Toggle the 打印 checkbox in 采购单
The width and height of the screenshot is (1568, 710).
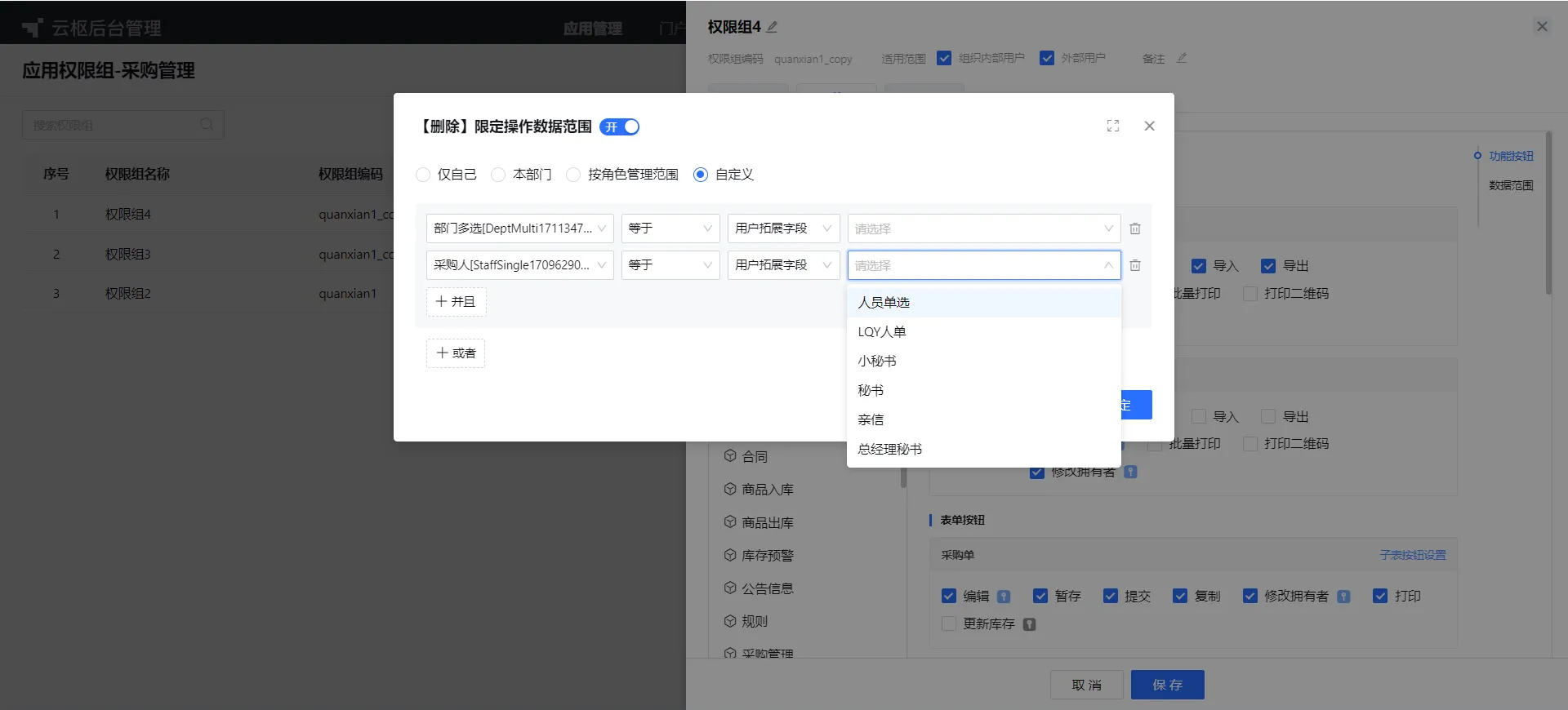(x=1380, y=596)
